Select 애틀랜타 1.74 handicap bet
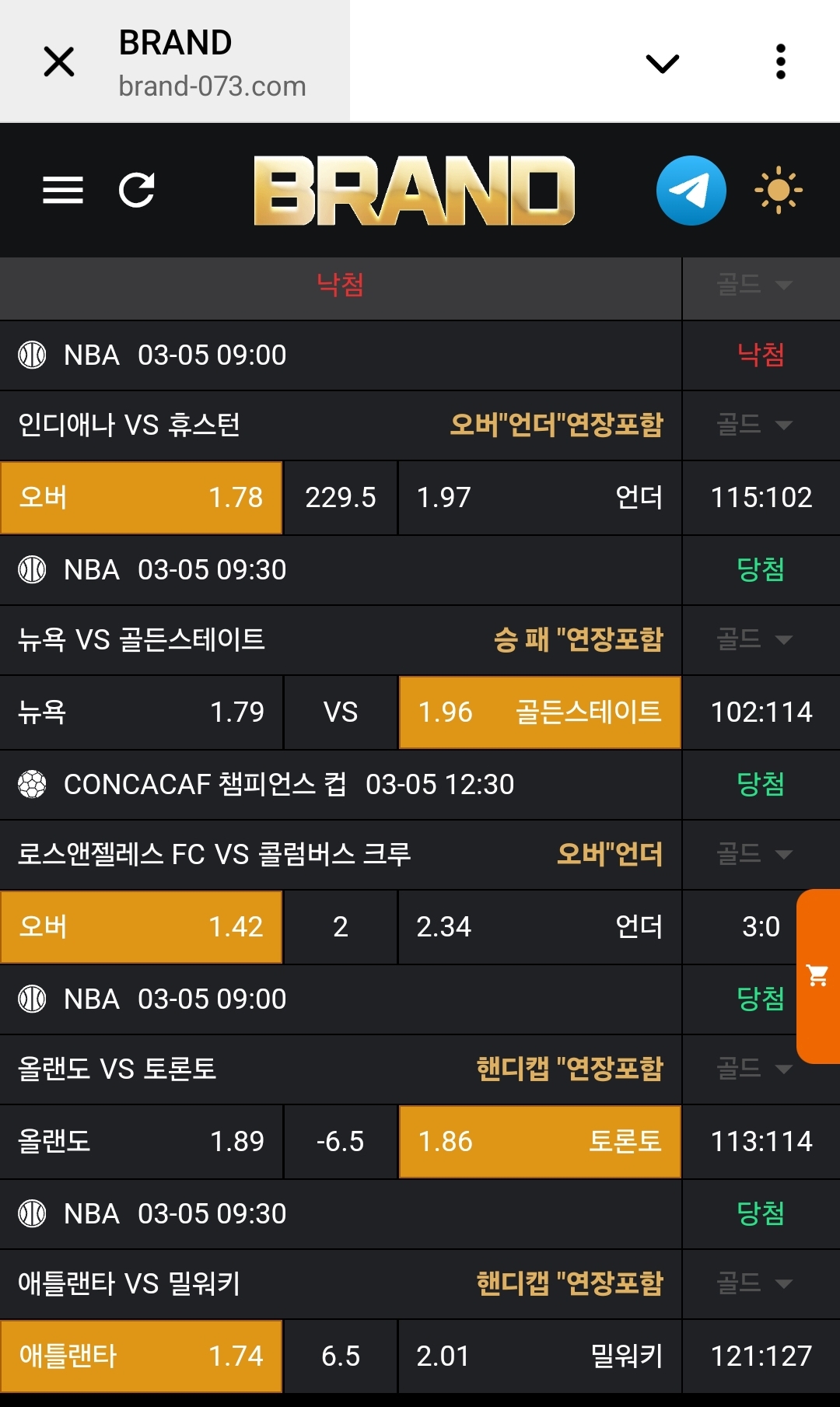840x1407 pixels. [141, 1356]
